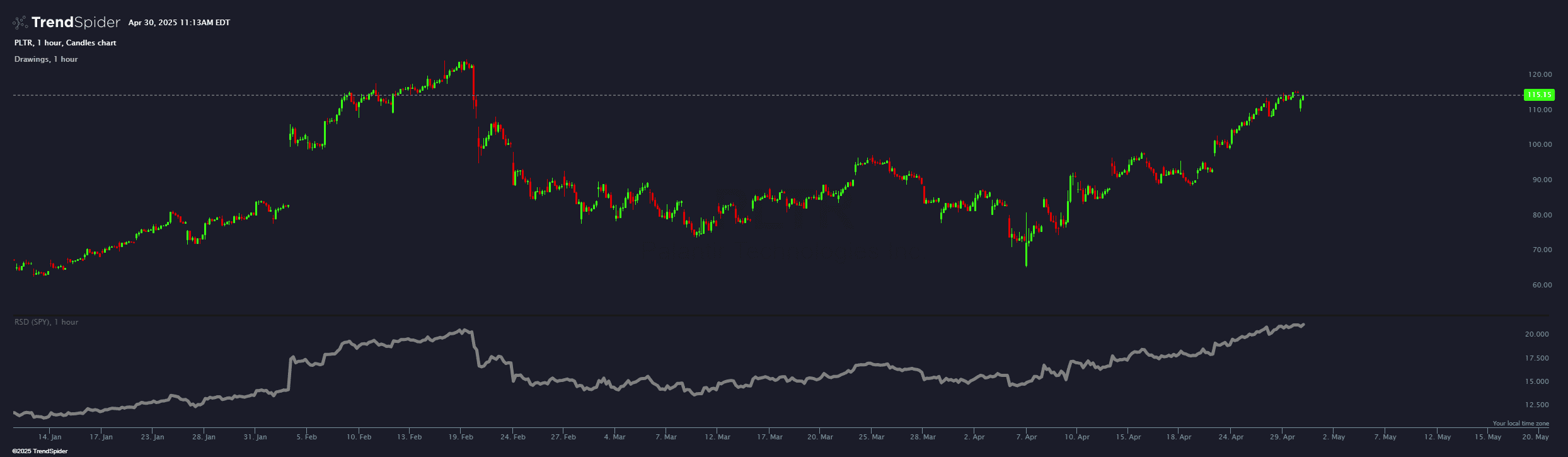The image size is (1568, 457).
Task: Click the TrendSpider spider logo icon
Action: coord(20,23)
